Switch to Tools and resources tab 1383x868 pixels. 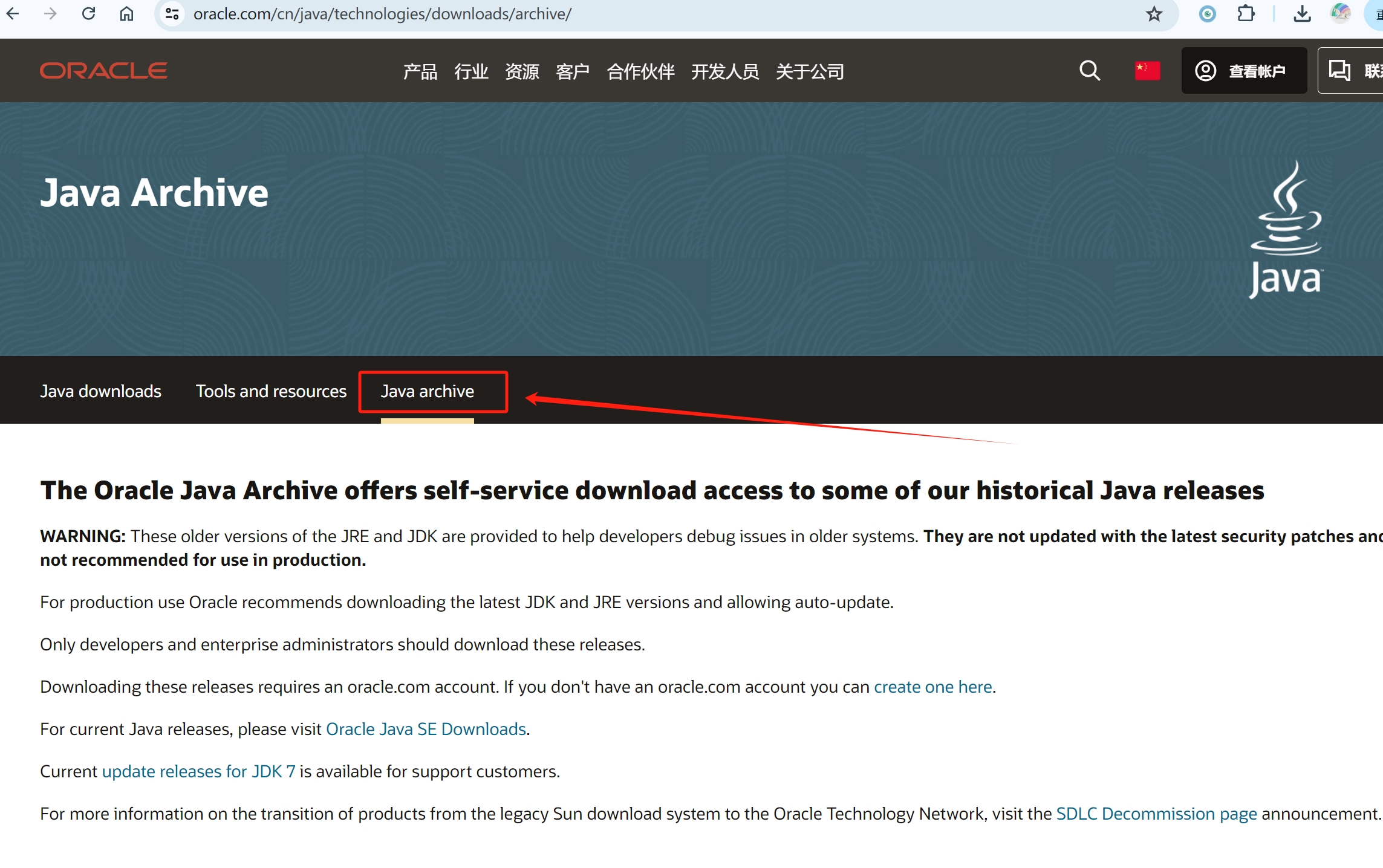point(271,391)
